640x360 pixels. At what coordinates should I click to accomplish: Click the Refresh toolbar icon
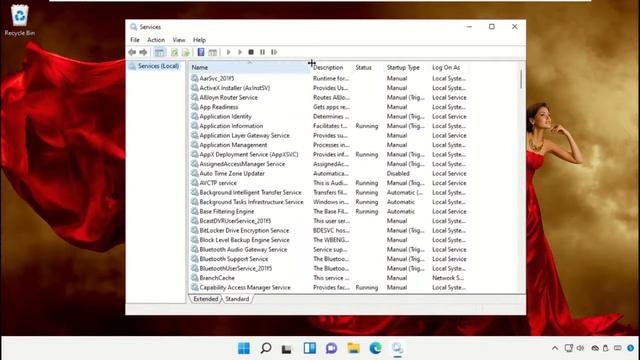[174, 52]
